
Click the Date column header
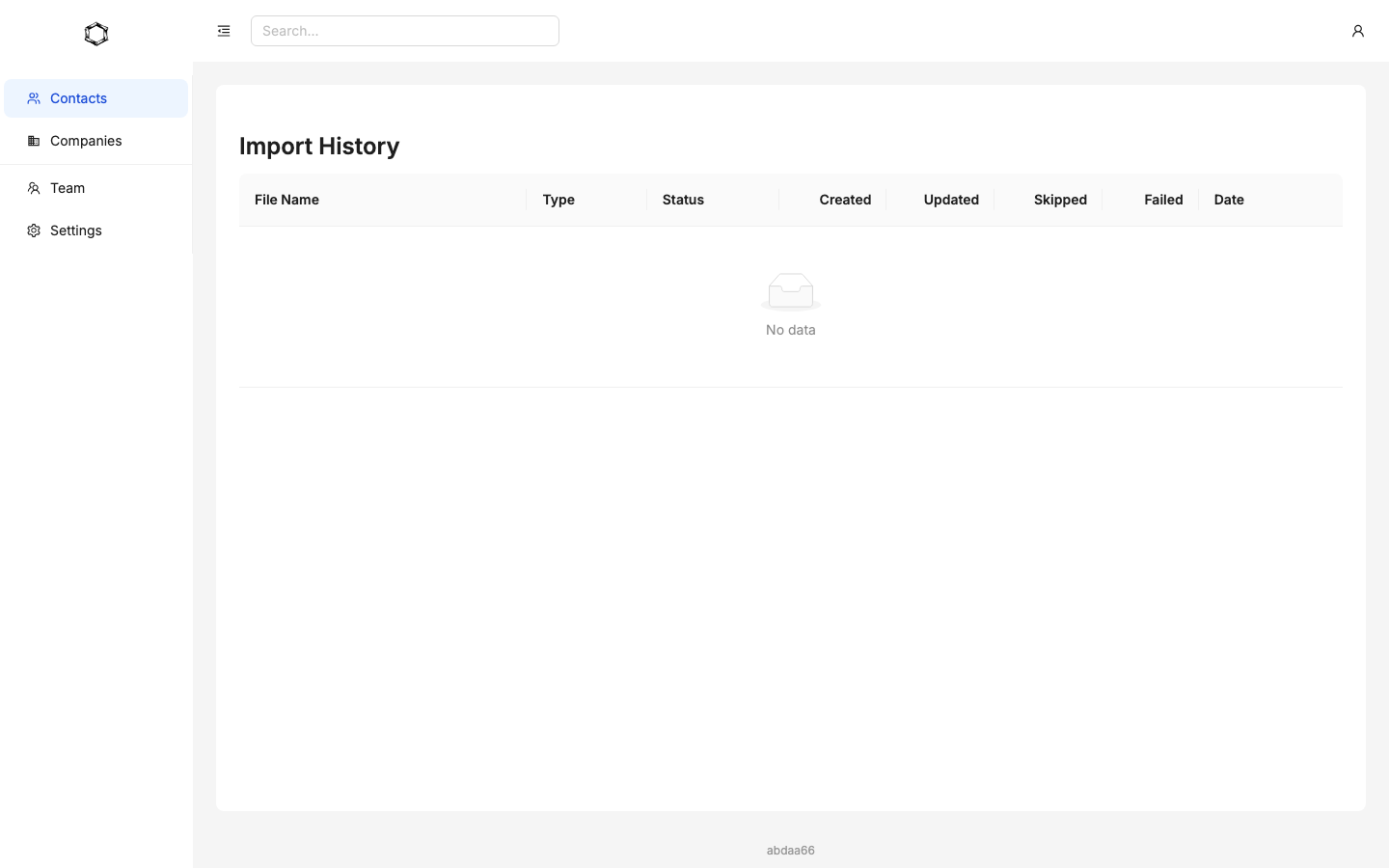1270,200
